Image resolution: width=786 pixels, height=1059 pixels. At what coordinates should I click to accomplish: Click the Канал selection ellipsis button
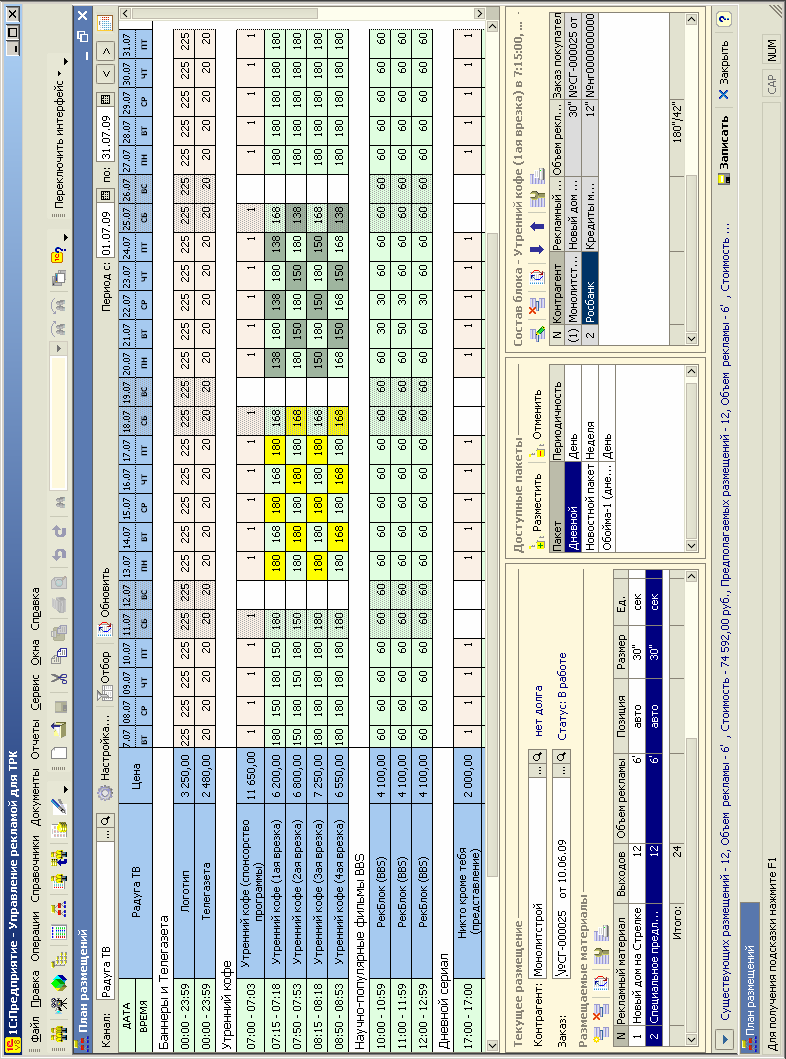(x=105, y=833)
